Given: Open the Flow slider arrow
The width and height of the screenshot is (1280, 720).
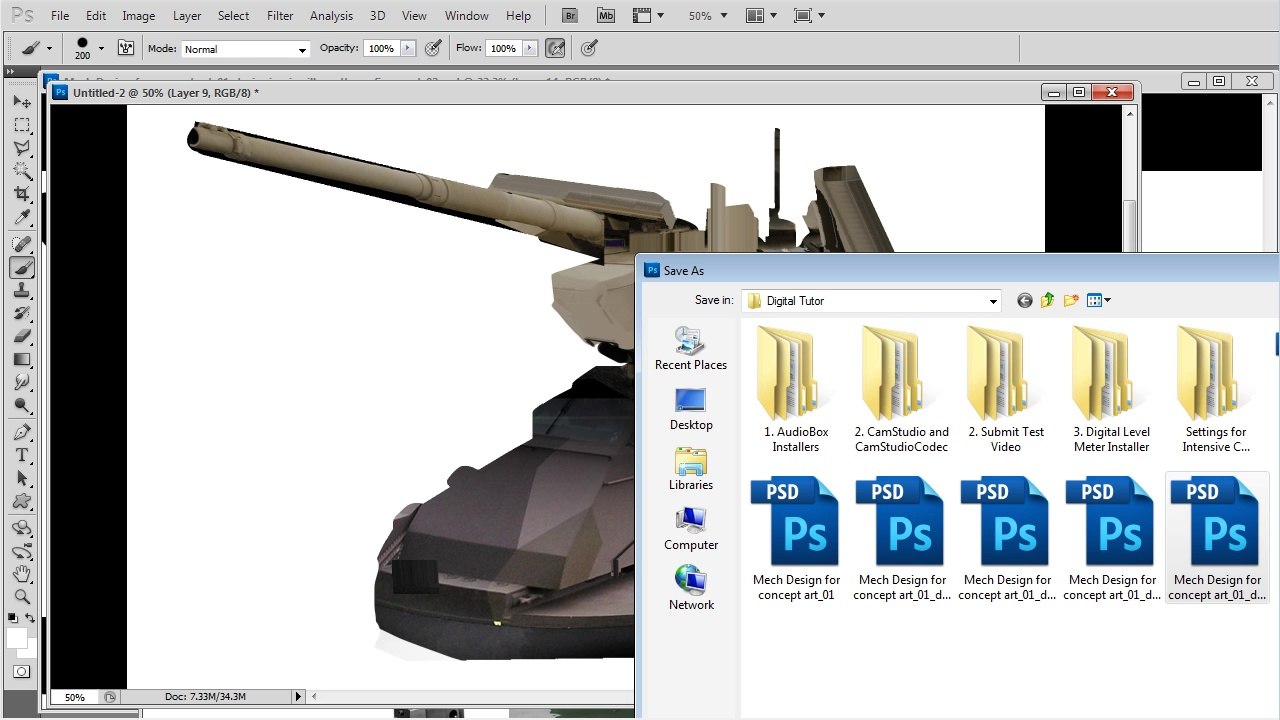Looking at the screenshot, I should coord(529,48).
